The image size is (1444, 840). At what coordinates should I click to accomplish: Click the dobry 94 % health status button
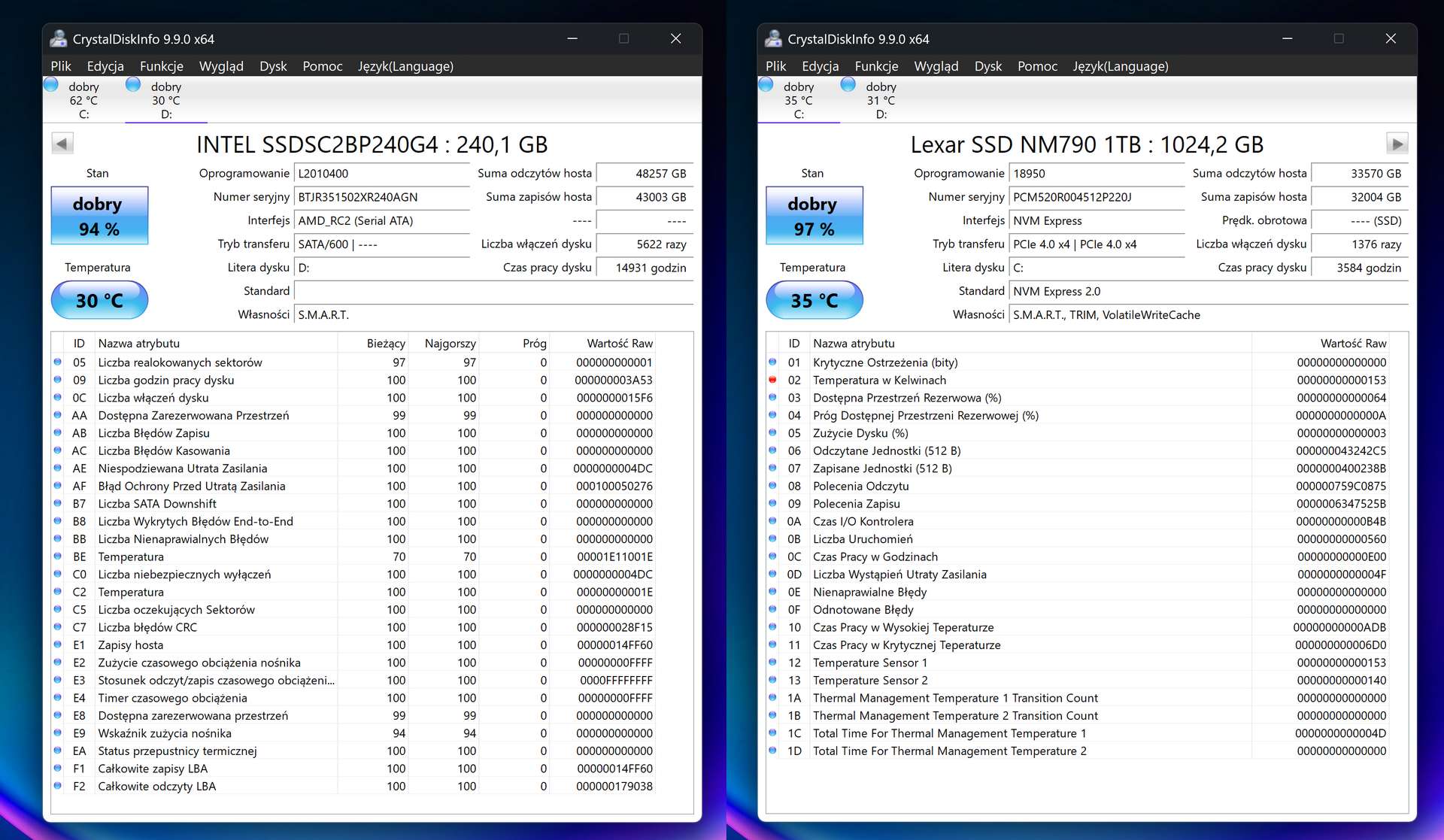click(99, 216)
